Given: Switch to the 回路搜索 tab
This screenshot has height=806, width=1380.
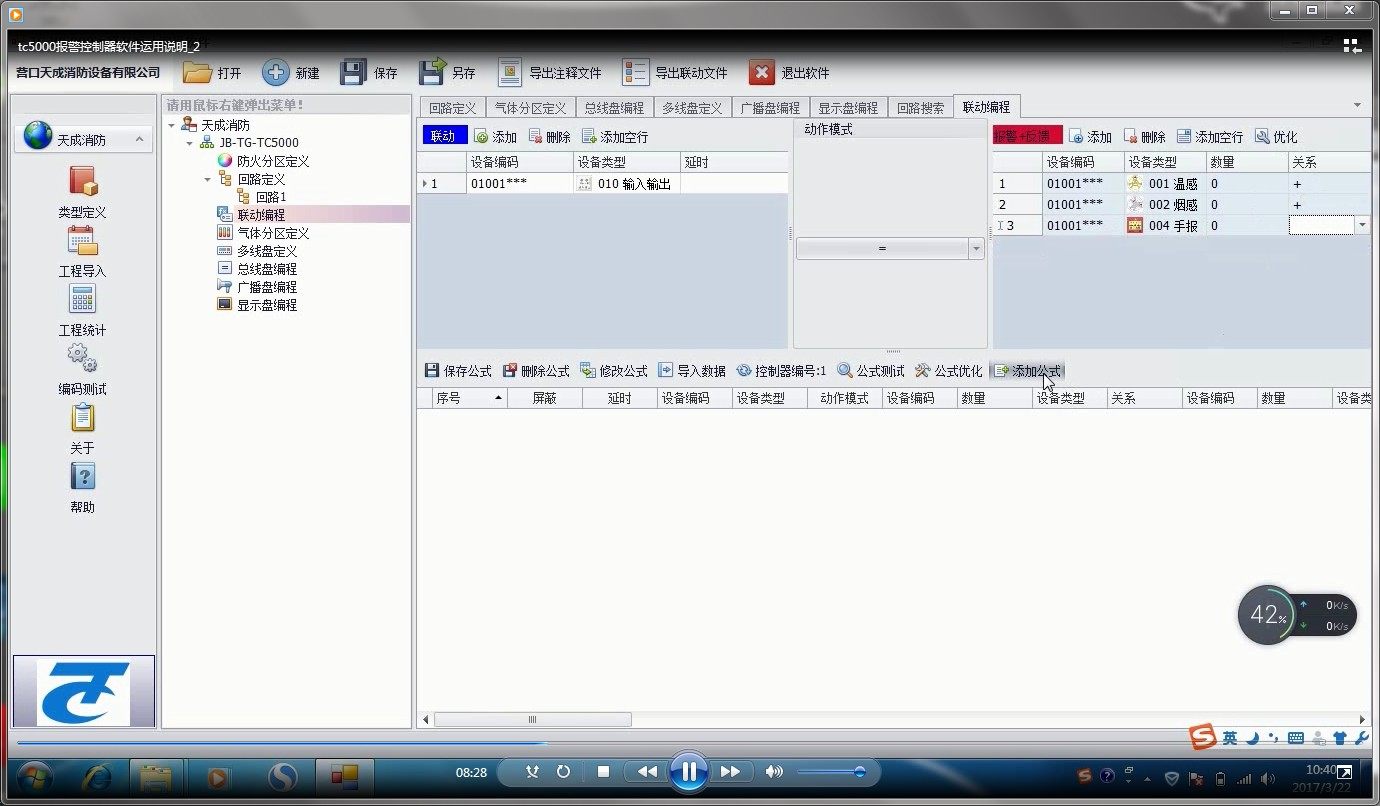Looking at the screenshot, I should 920,108.
